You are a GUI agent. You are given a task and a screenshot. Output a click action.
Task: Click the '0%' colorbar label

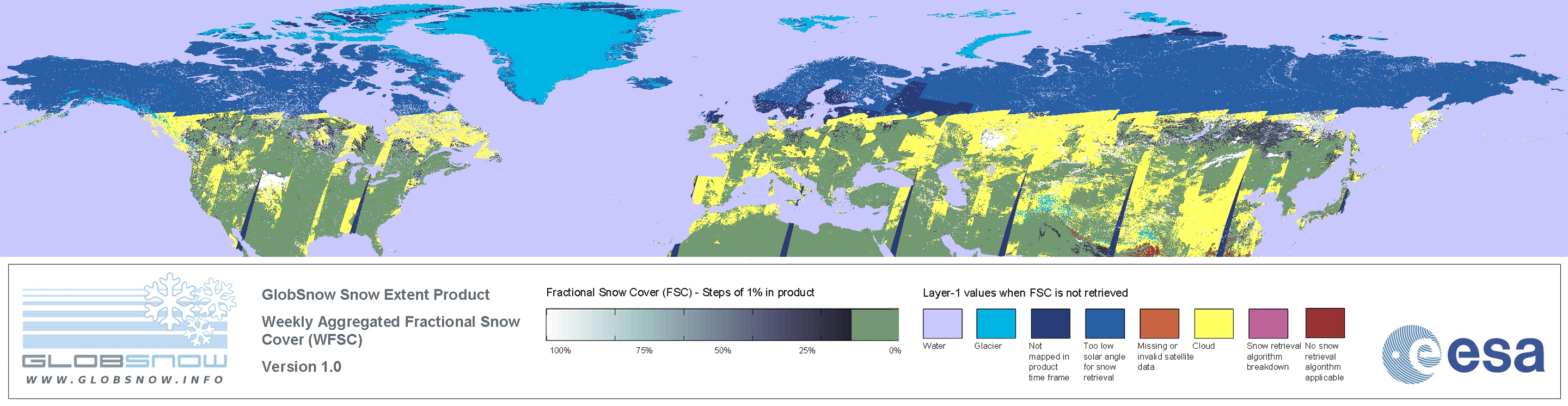[x=895, y=350]
